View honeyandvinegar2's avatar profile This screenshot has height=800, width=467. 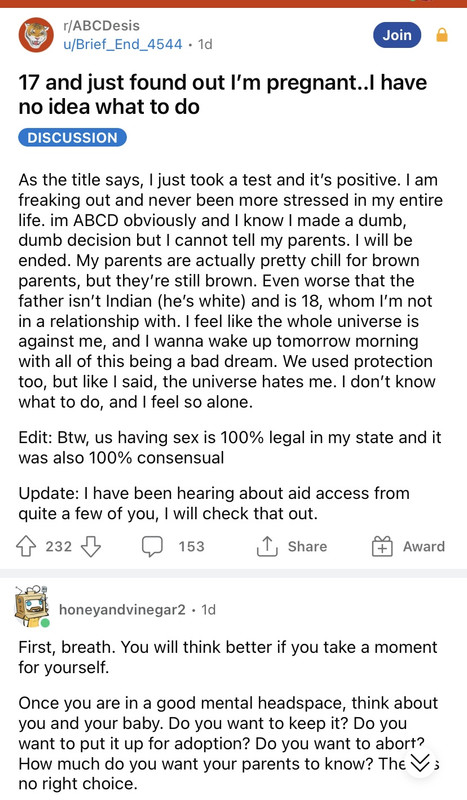coord(32,608)
